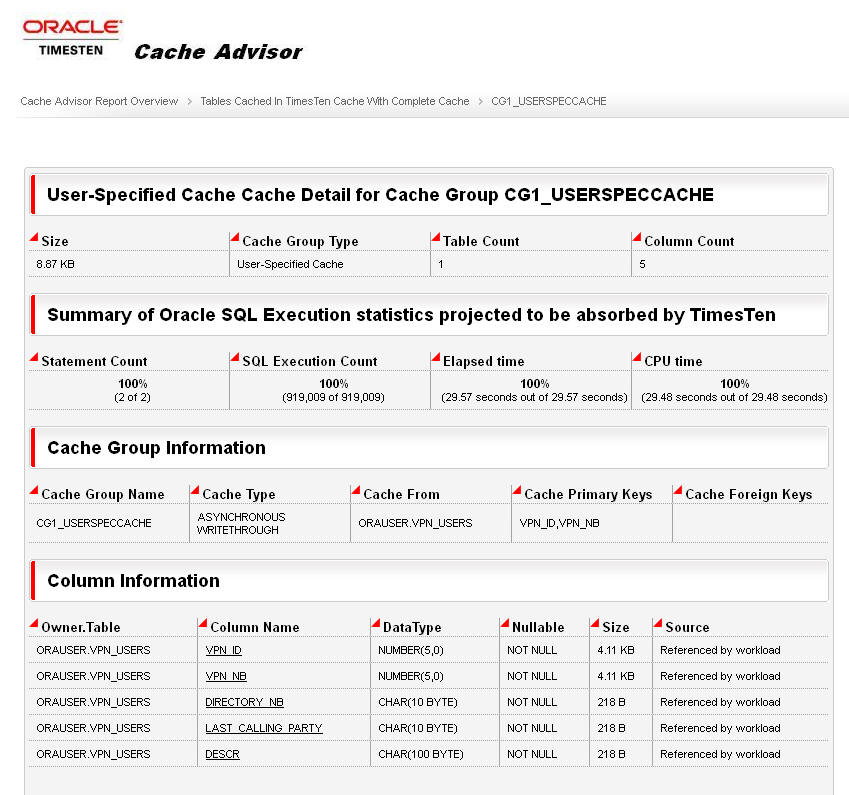Screen dimensions: 849x795
Task: Click the red marker beside Cache Primary Keys
Action: point(517,490)
